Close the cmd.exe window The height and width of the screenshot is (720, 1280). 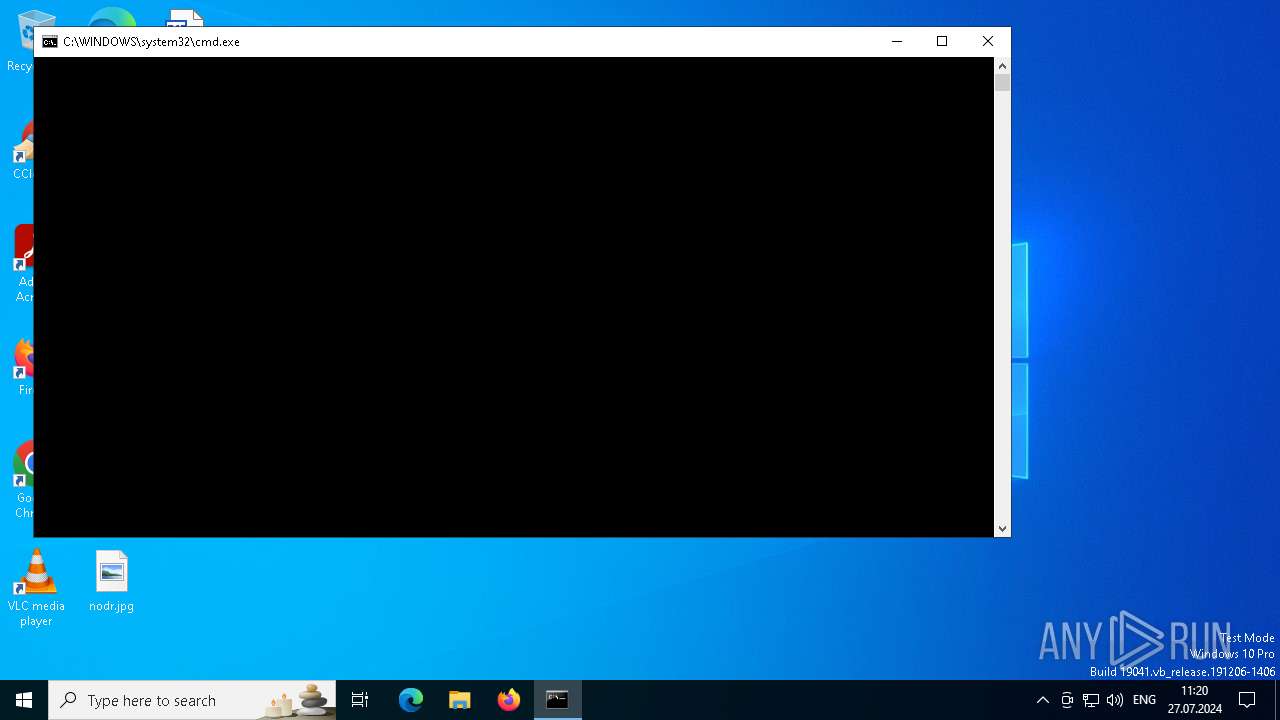pyautogui.click(x=988, y=41)
